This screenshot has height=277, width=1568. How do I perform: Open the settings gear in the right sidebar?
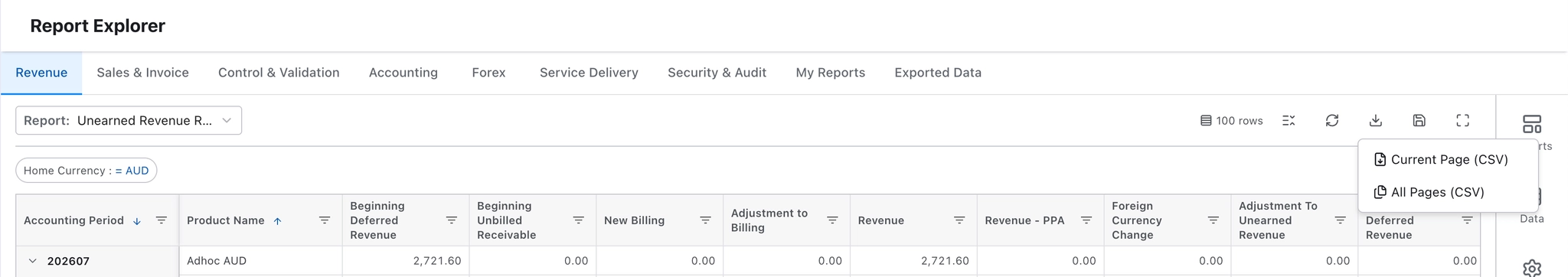pyautogui.click(x=1532, y=269)
